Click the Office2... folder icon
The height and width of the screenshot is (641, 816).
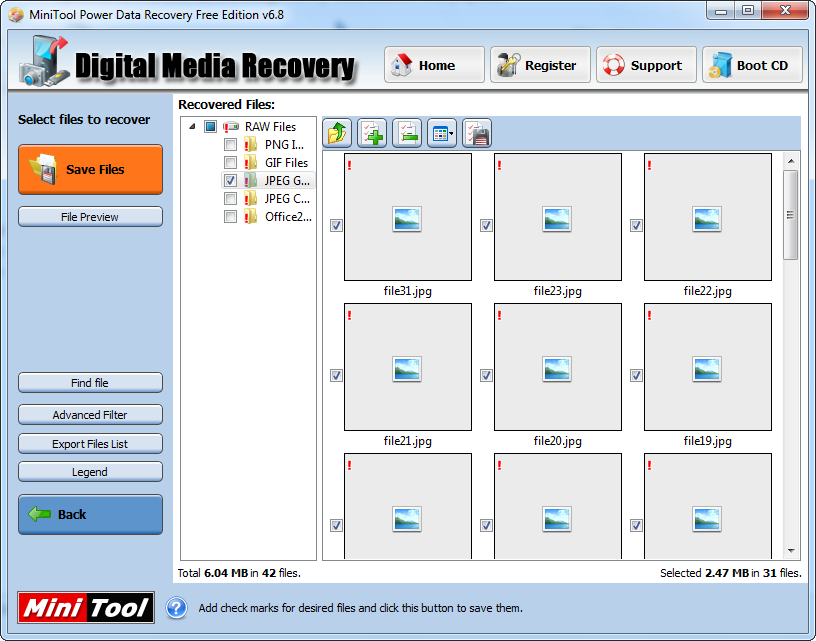coord(250,216)
